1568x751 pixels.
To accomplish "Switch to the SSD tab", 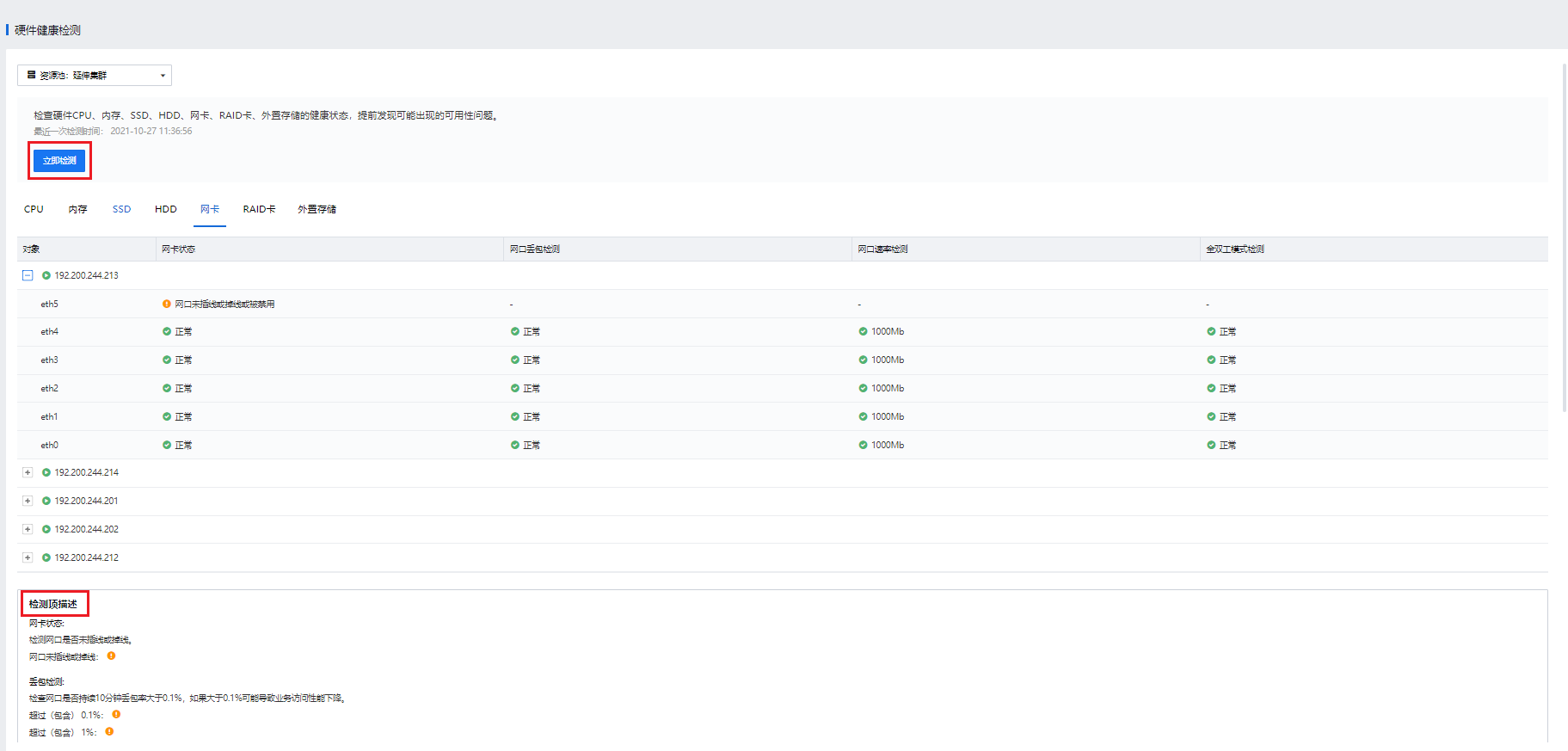I will point(121,209).
